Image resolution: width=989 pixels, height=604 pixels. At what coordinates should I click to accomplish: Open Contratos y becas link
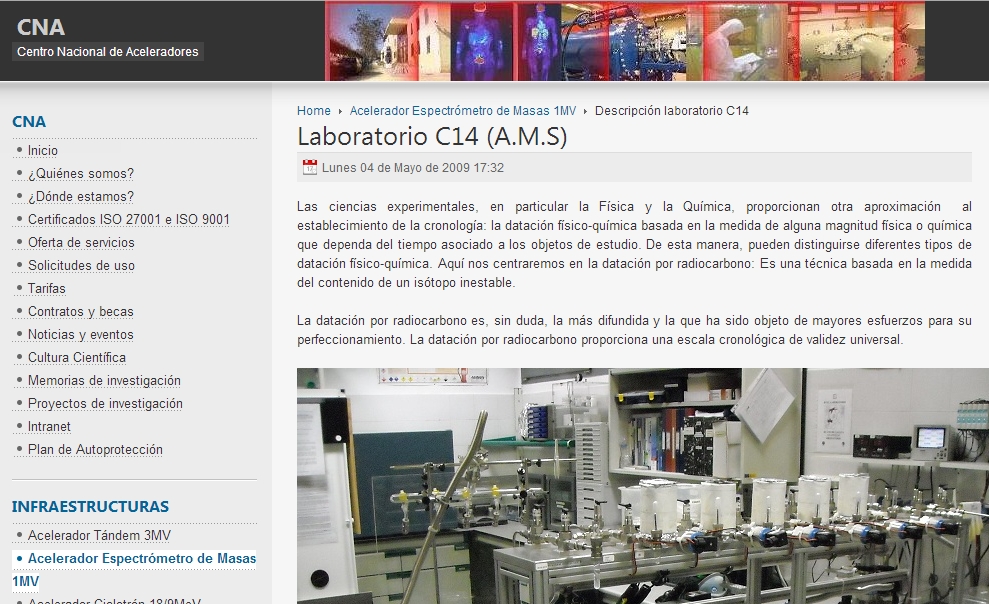80,312
